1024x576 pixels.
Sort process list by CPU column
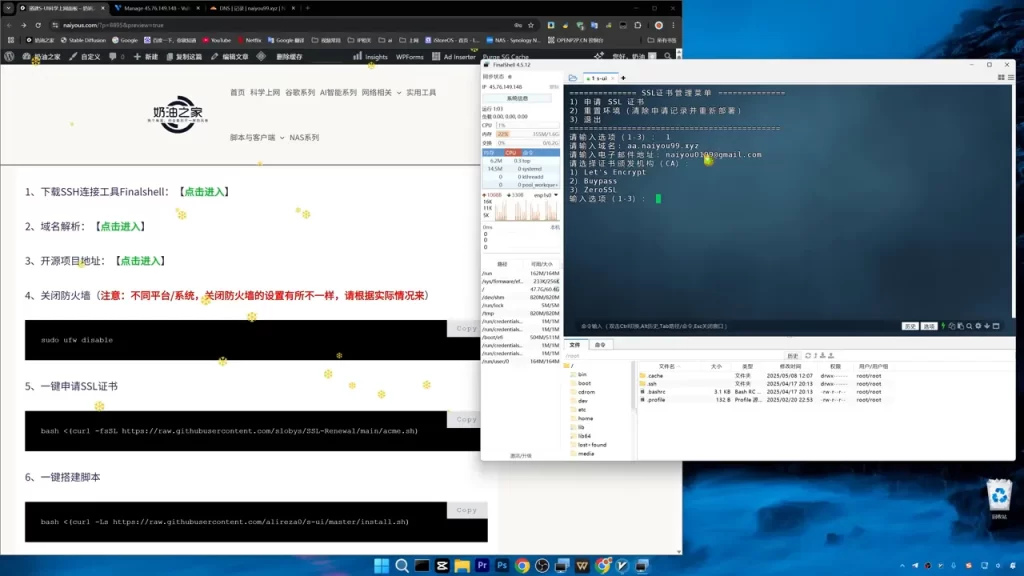coord(511,152)
